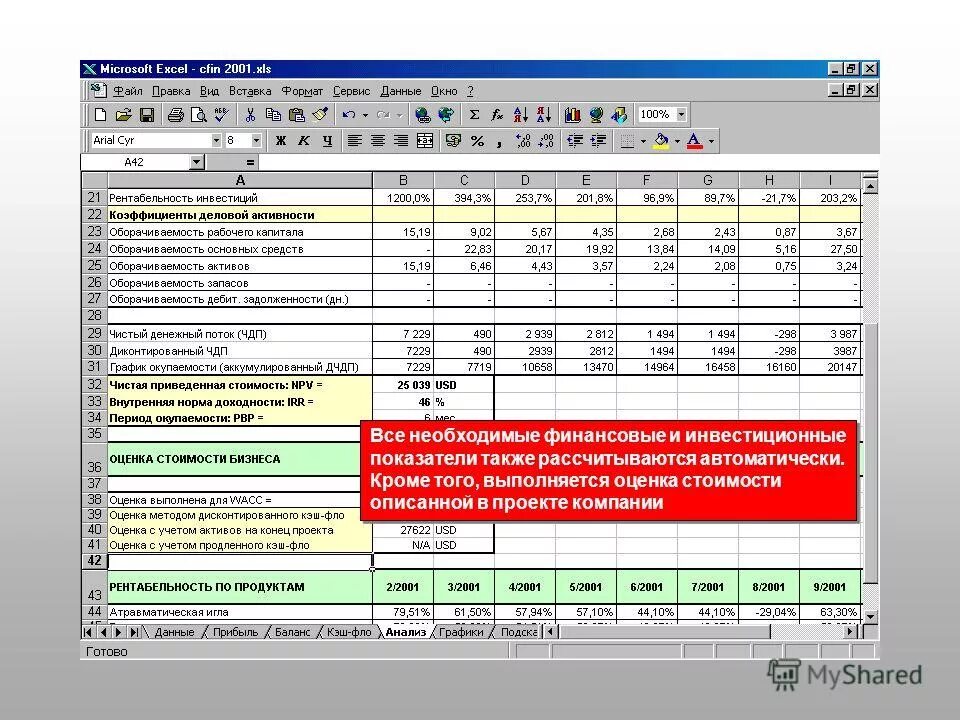Decrease decimal places icon
This screenshot has width=960, height=720.
(546, 141)
